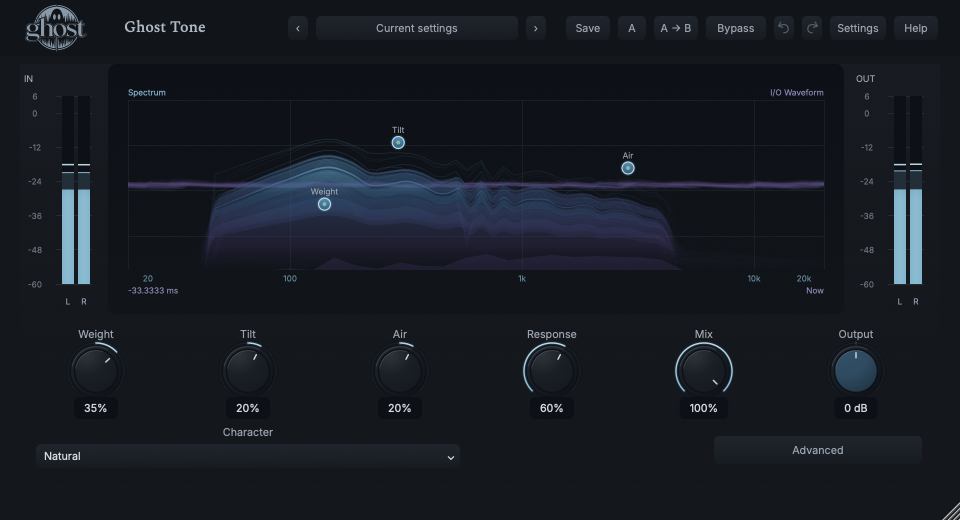Click the IN left channel meter
The width and height of the screenshot is (960, 520).
(x=67, y=190)
